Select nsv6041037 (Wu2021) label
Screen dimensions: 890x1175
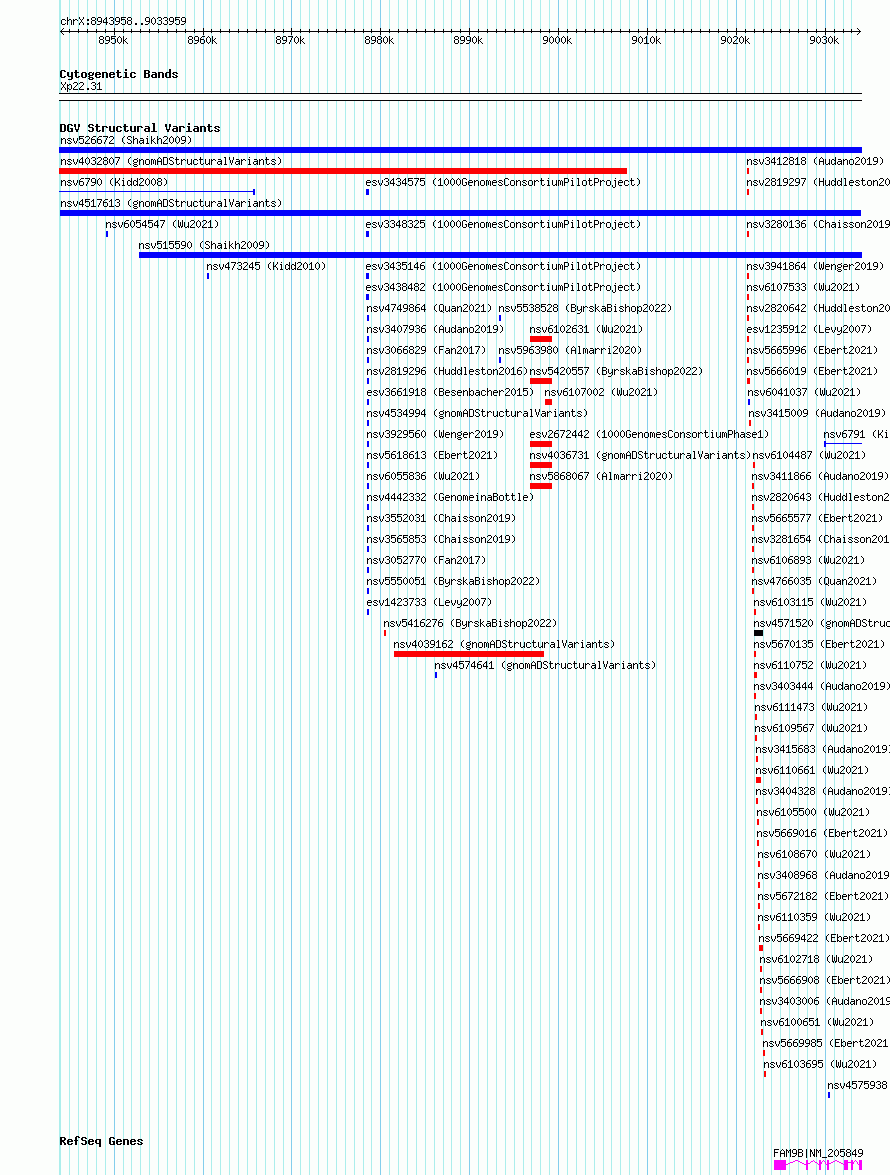tap(805, 392)
